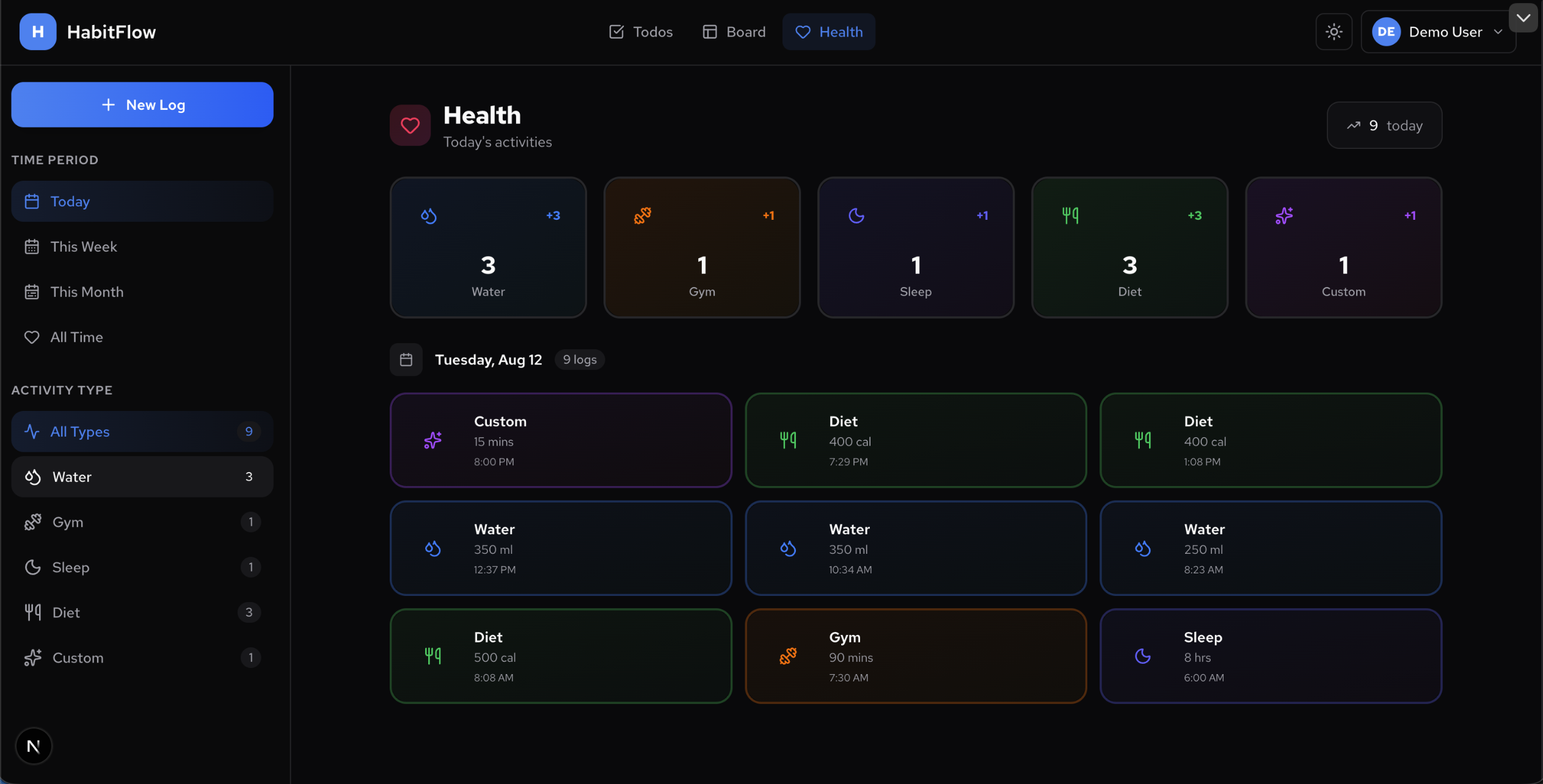This screenshot has width=1543, height=784.
Task: Click the water droplet icon on the Water summary card
Action: (x=429, y=215)
